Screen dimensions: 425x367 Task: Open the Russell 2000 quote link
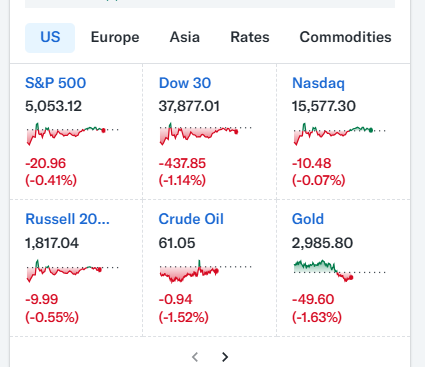point(67,219)
